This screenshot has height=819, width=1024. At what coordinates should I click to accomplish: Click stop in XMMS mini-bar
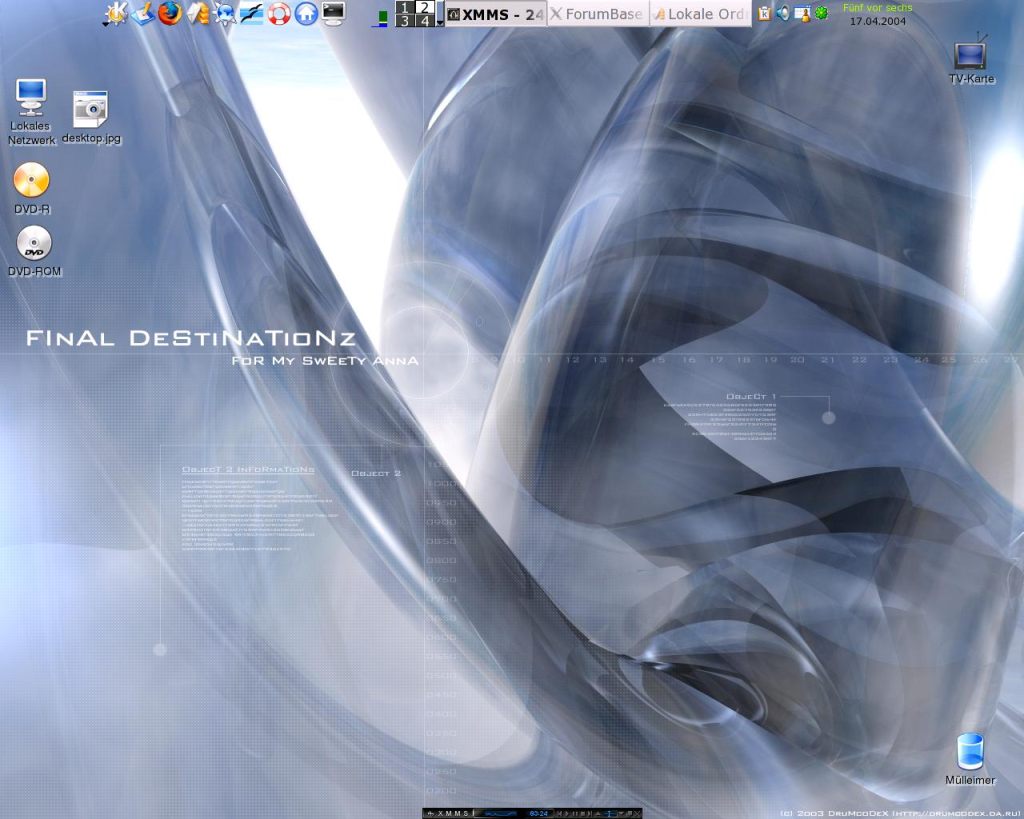(x=583, y=814)
